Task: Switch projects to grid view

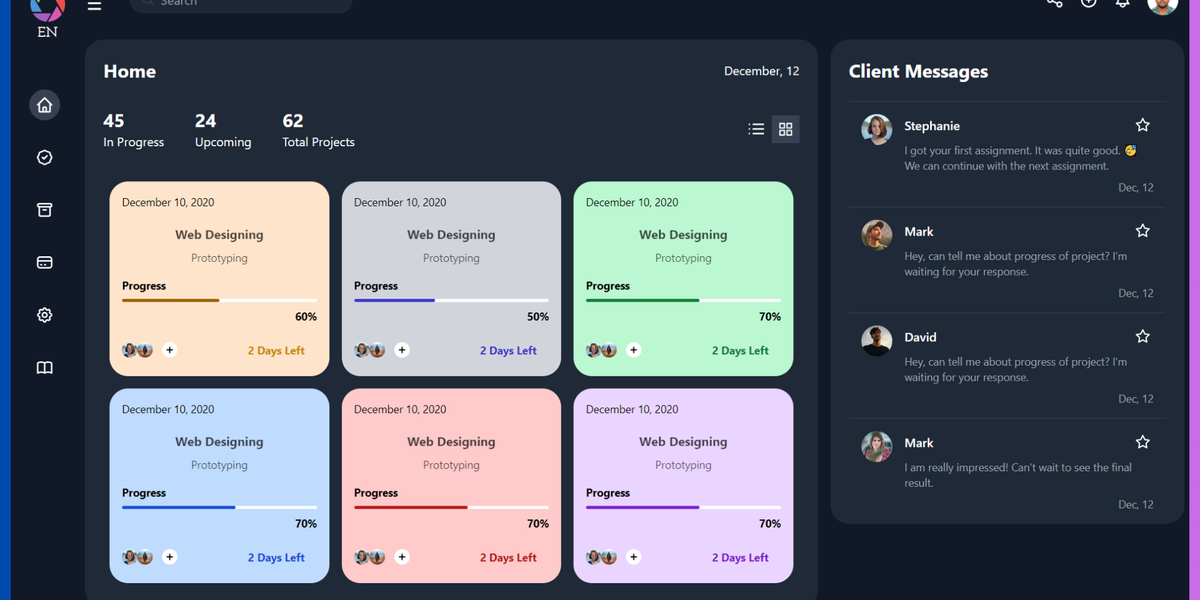Action: [786, 128]
